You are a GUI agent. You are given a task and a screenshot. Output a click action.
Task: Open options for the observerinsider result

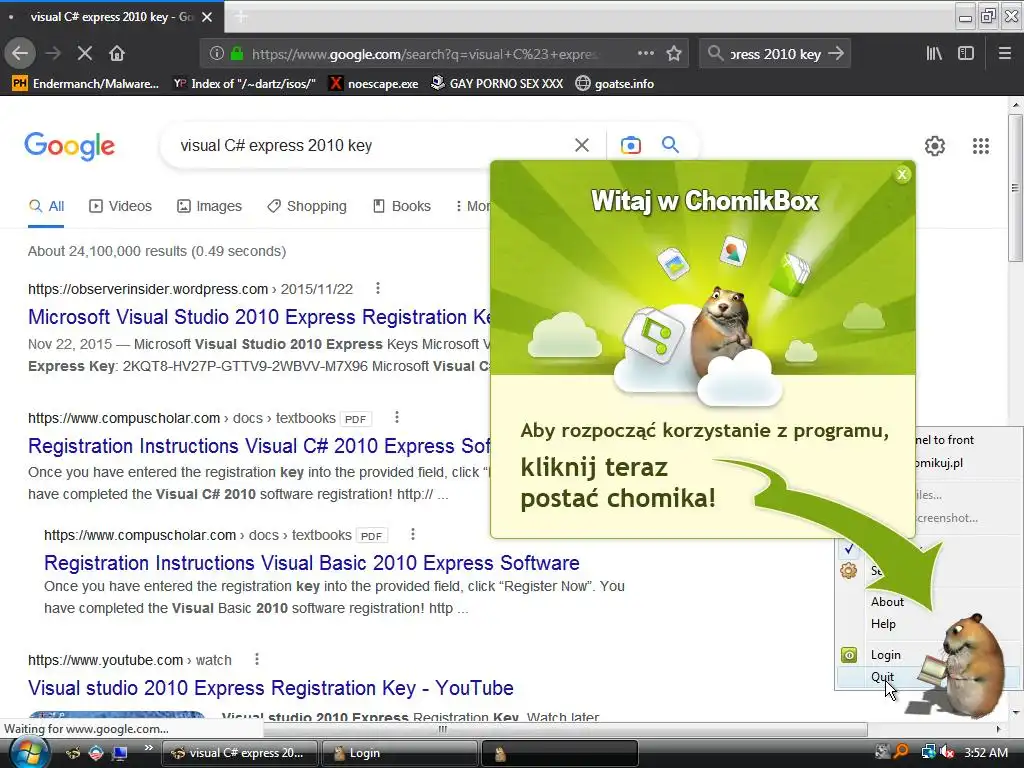(377, 288)
